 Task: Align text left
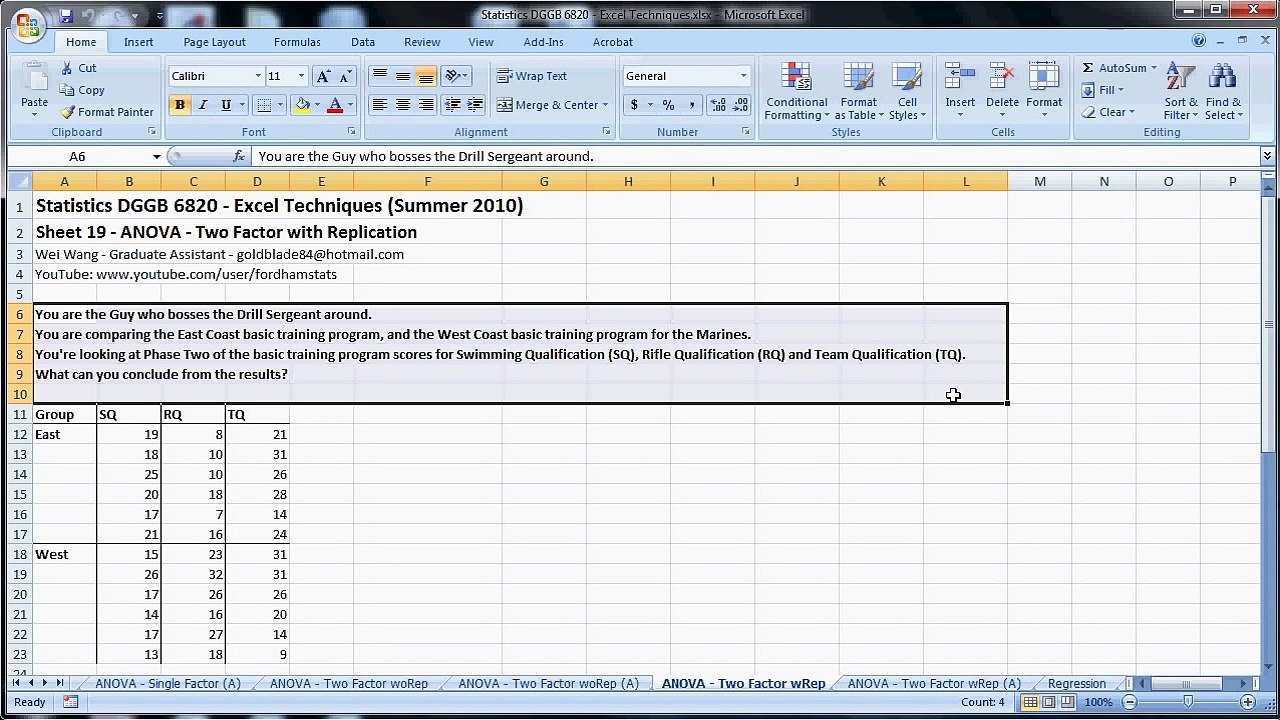[x=380, y=105]
